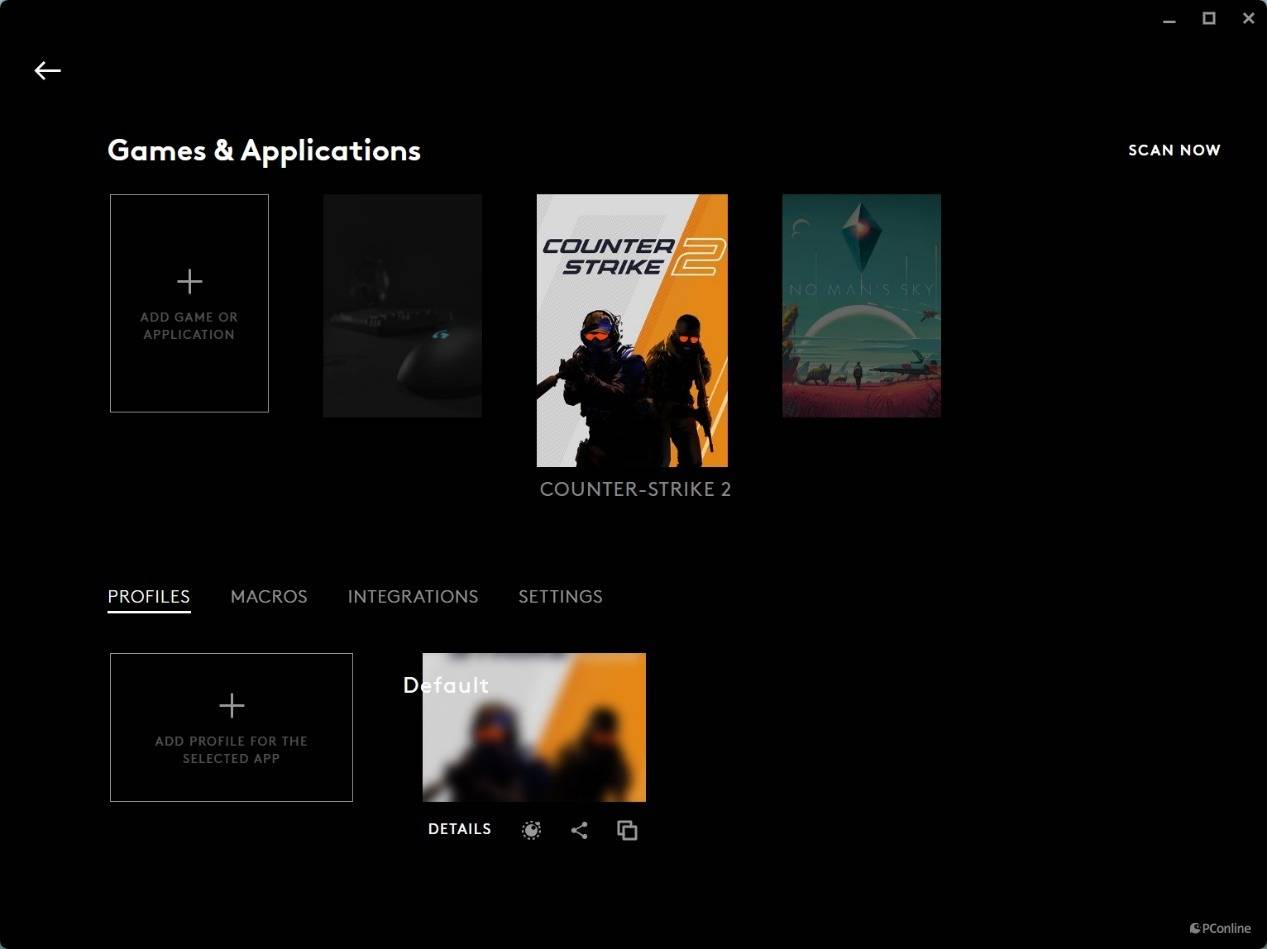Screen dimensions: 1267x949
Task: Click SCAN NOW to detect games
Action: tap(1174, 150)
